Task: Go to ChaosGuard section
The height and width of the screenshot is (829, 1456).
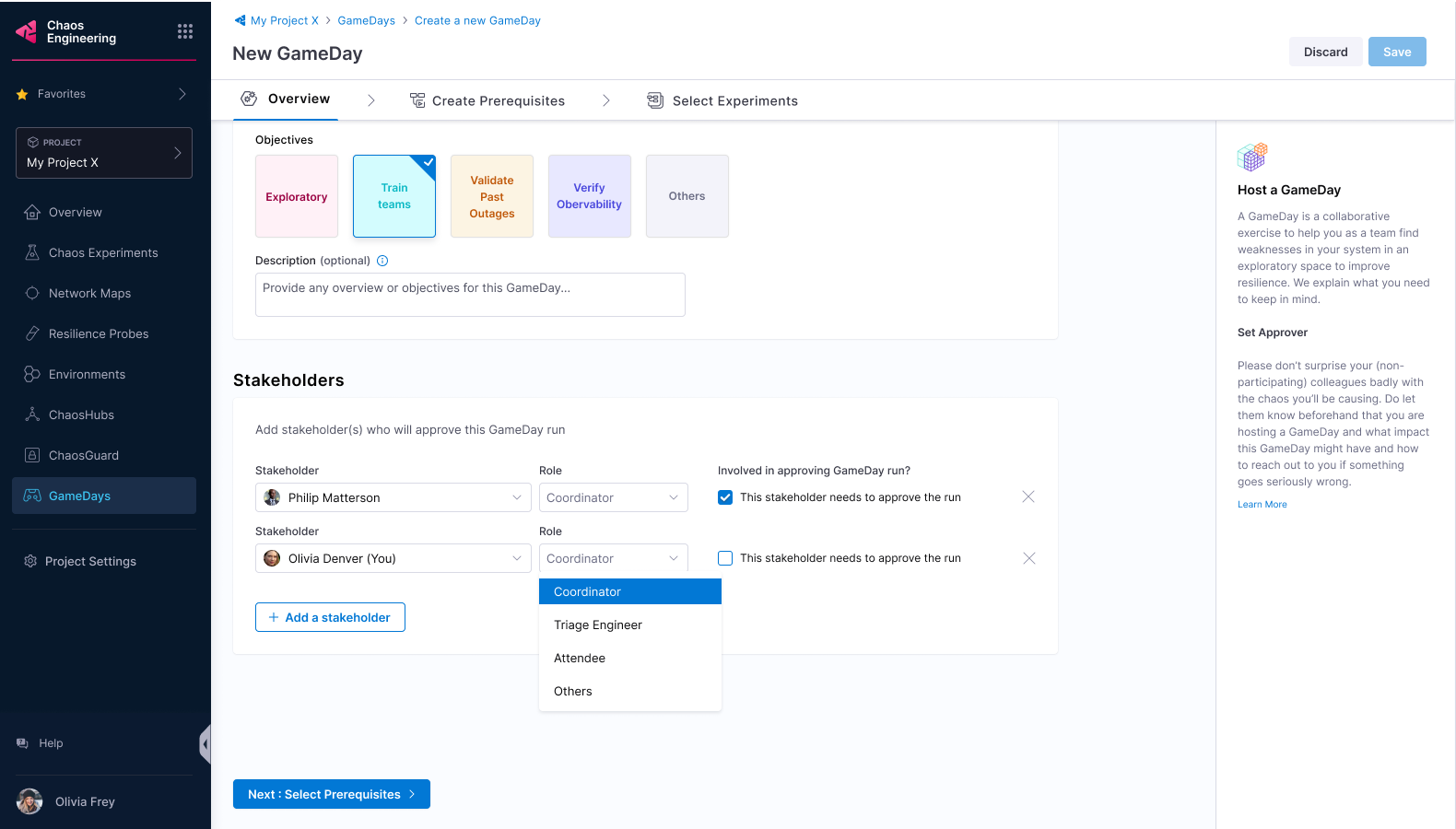Action: (x=84, y=455)
